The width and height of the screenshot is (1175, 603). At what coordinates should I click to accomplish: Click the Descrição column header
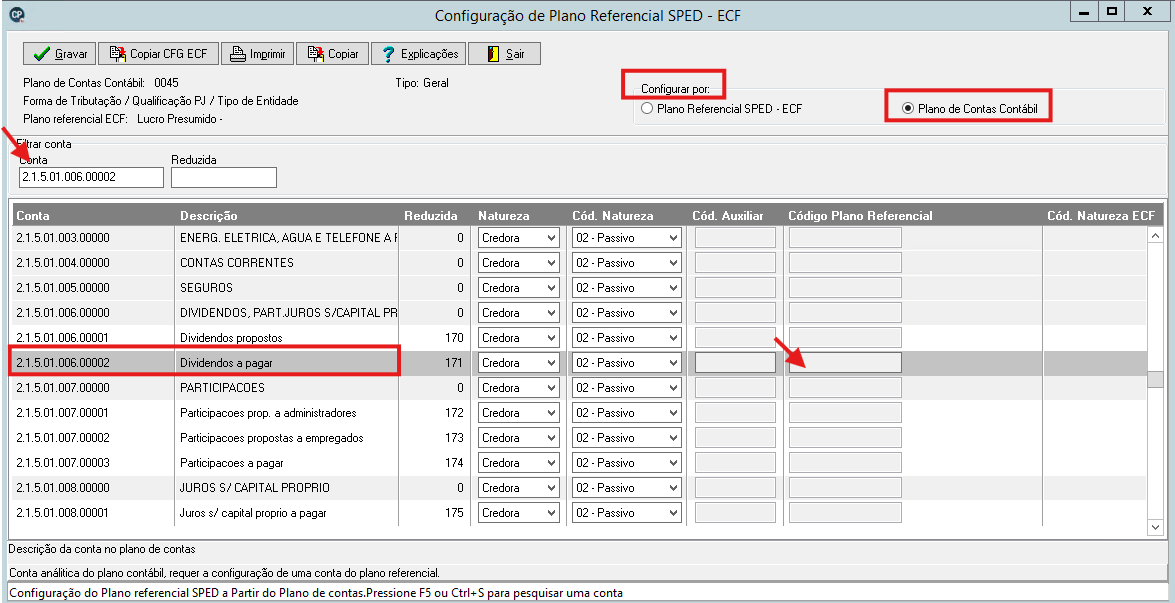(x=208, y=216)
